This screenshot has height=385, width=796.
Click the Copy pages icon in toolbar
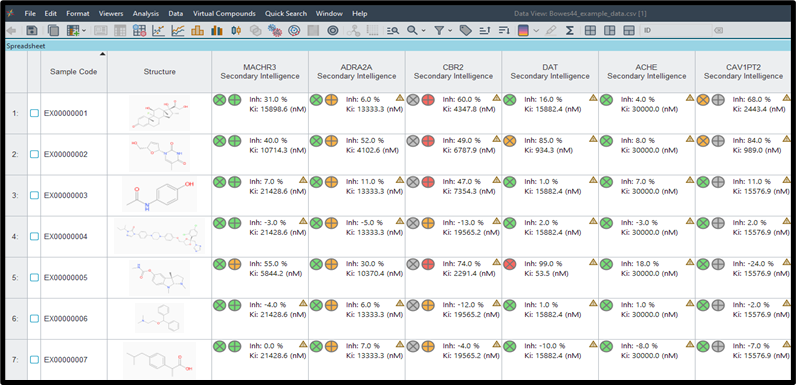click(53, 30)
